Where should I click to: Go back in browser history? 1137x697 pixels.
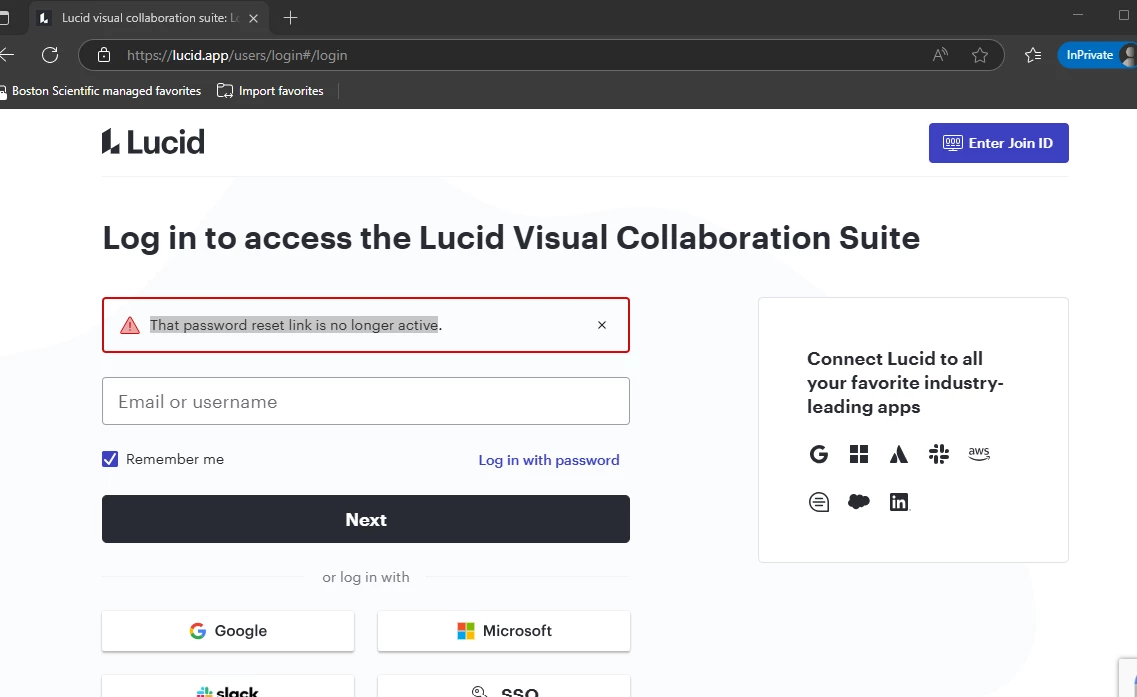click(x=7, y=55)
